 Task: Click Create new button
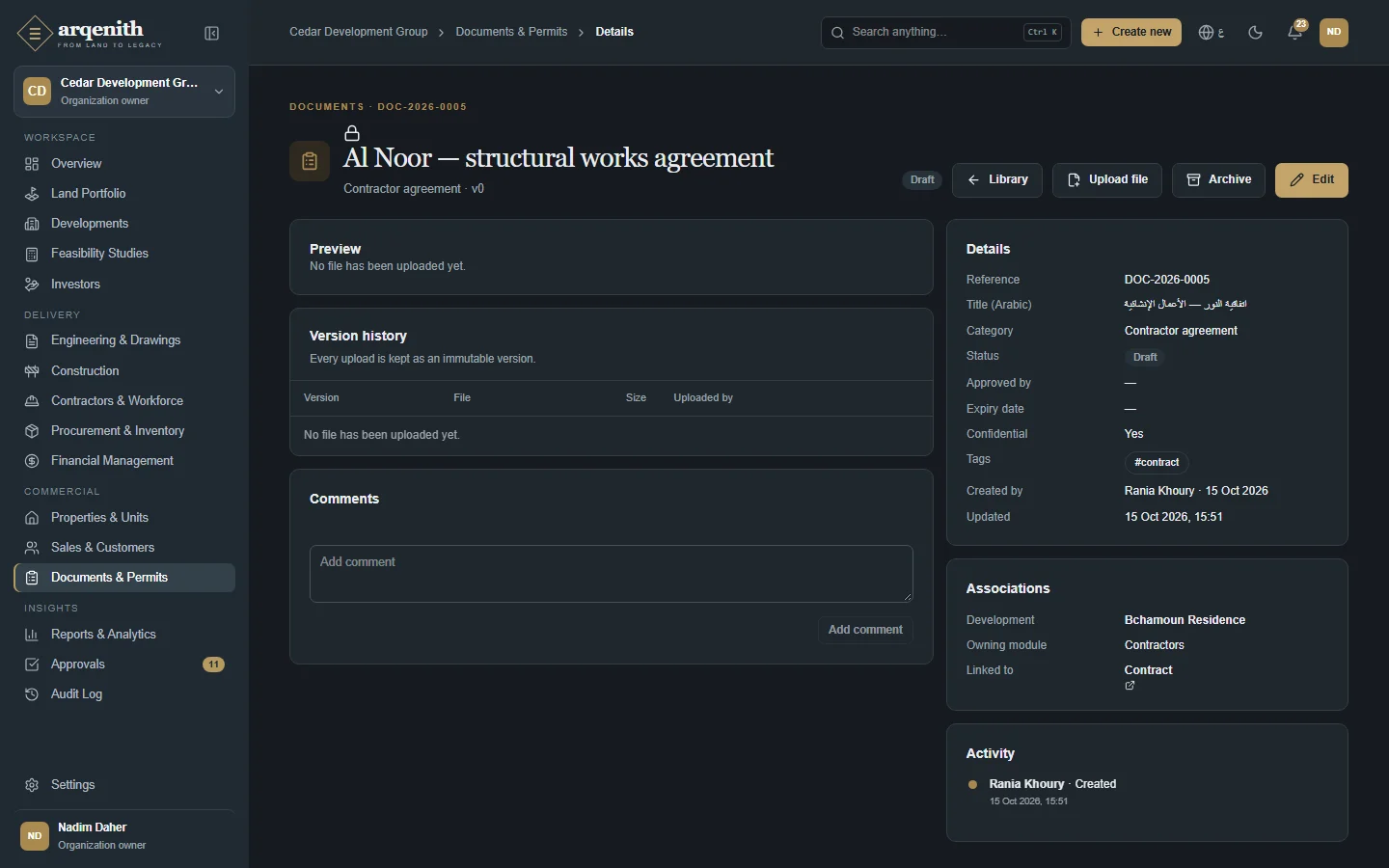(x=1131, y=32)
